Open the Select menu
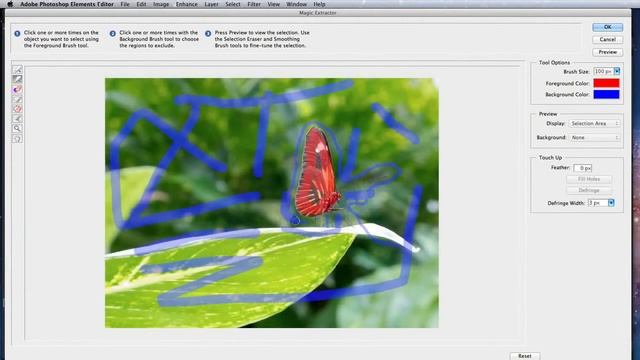640x360 pixels. [x=233, y=4]
